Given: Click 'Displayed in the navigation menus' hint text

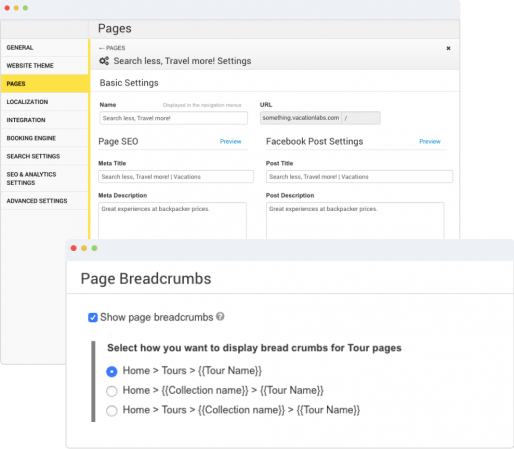Looking at the screenshot, I should (x=202, y=105).
